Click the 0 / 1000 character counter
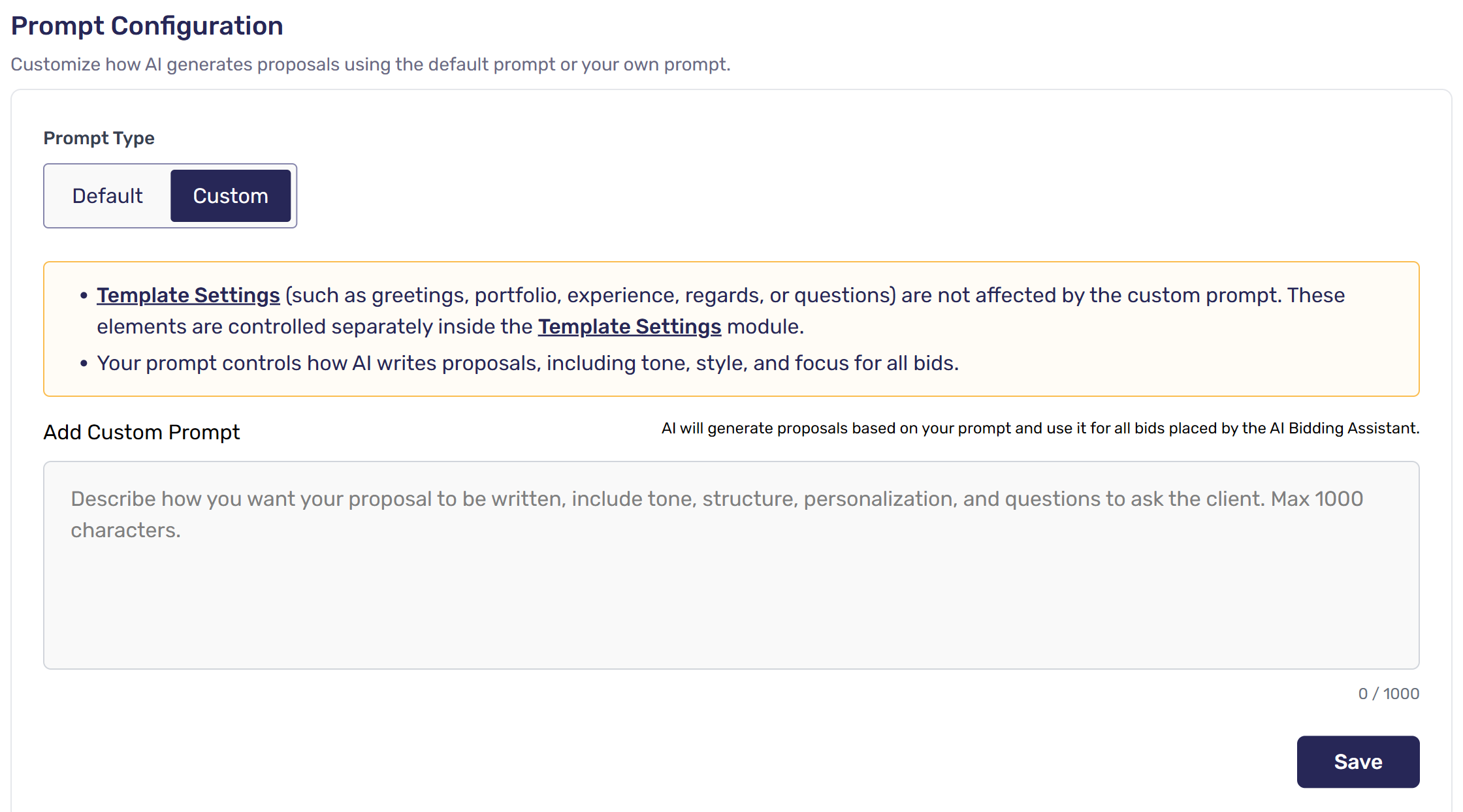Viewport: 1463px width, 812px height. coord(1389,693)
